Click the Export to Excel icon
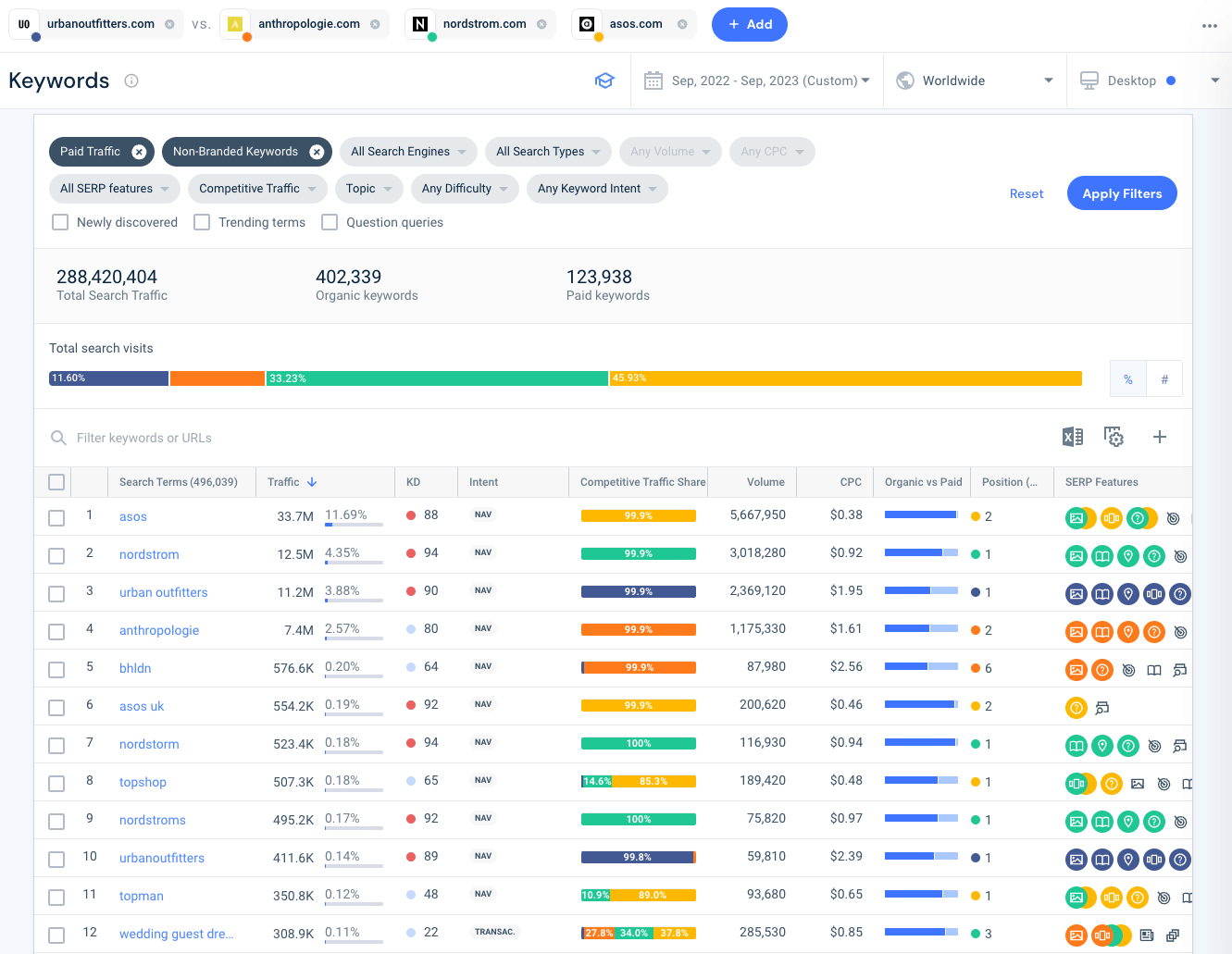The width and height of the screenshot is (1232, 954). [x=1072, y=437]
